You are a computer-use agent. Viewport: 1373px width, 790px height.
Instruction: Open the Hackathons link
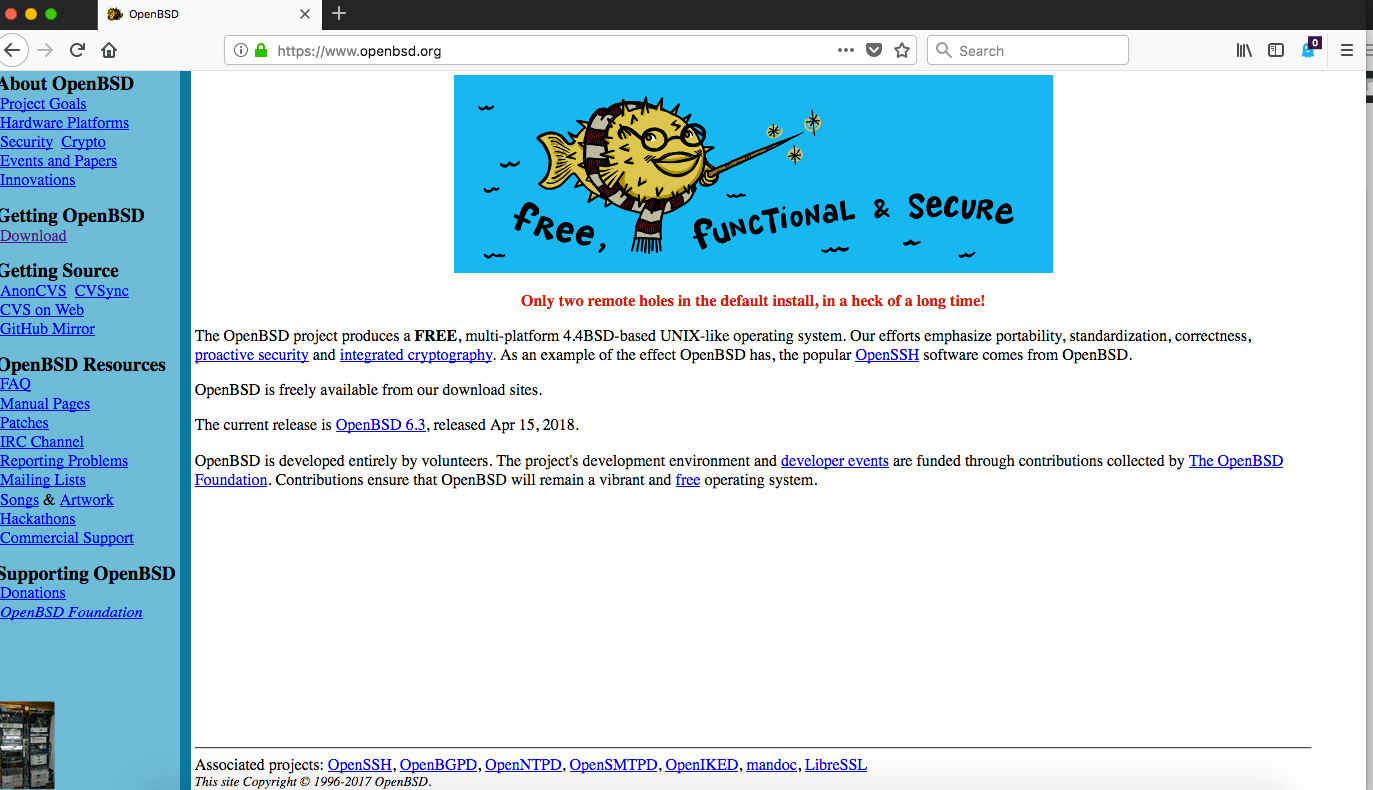point(37,519)
